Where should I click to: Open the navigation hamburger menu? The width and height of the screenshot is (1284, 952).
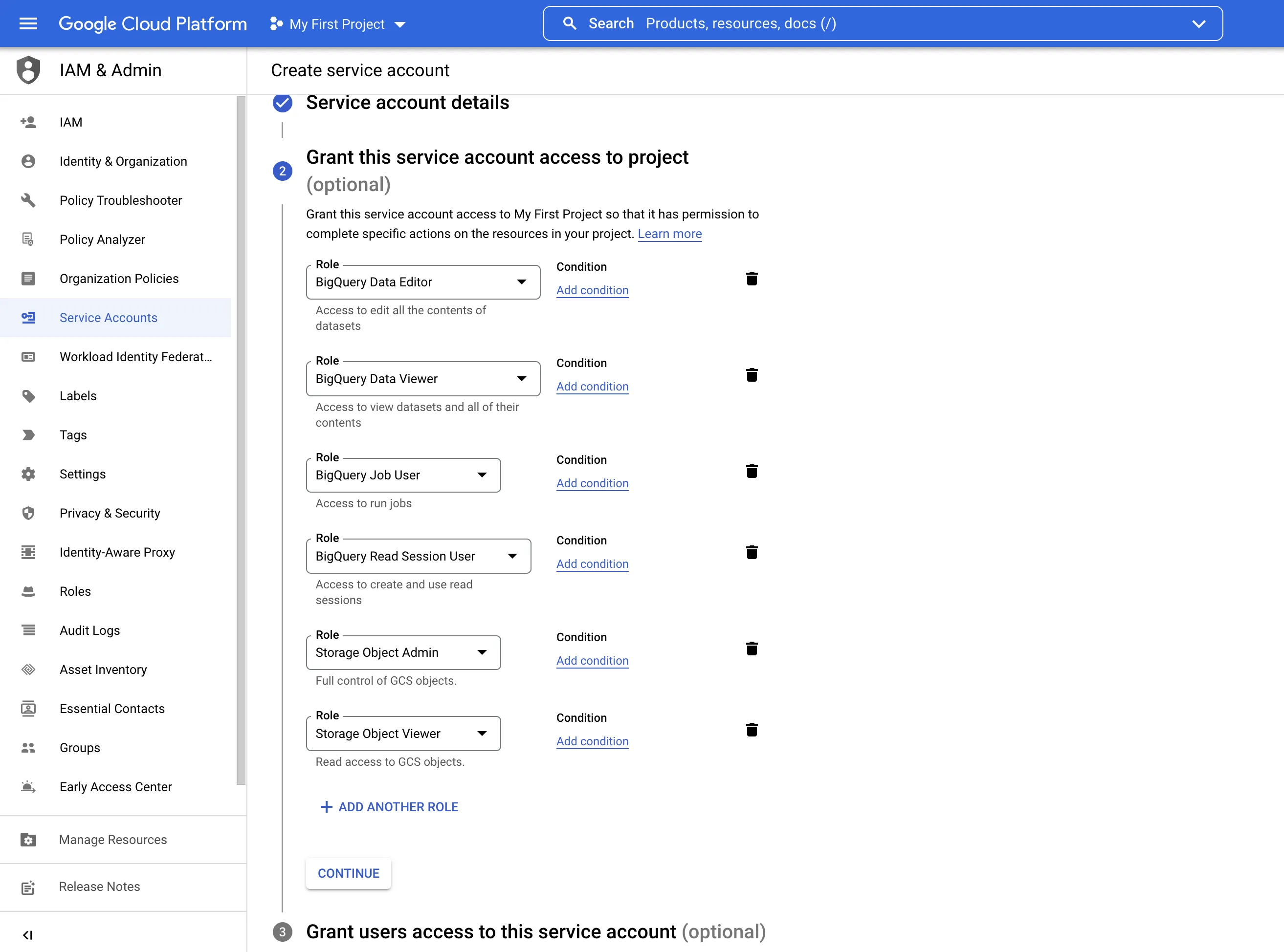point(28,23)
